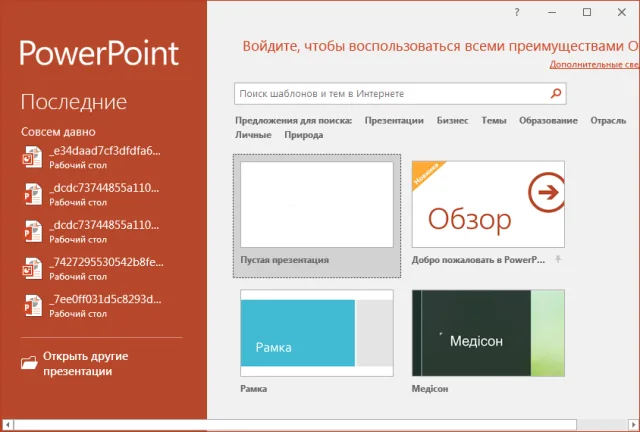Click the Пустая презентация caption

coord(284,260)
